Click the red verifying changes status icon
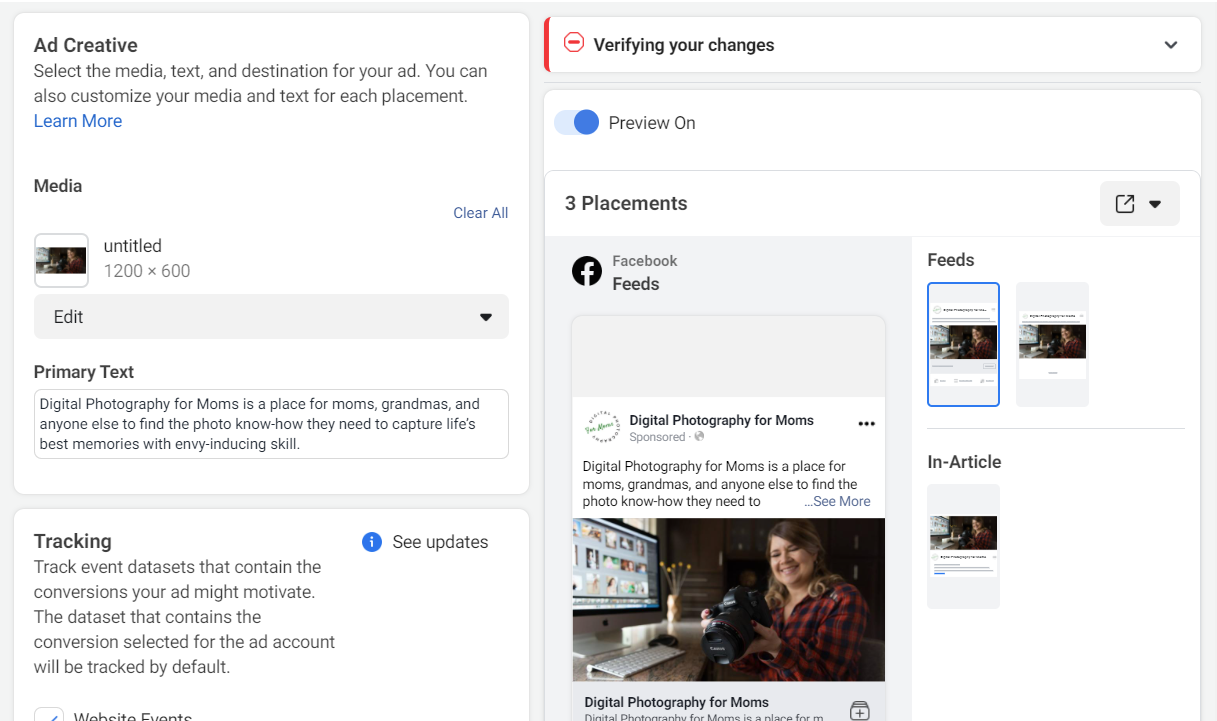Viewport: 1217px width, 721px height. click(x=574, y=43)
